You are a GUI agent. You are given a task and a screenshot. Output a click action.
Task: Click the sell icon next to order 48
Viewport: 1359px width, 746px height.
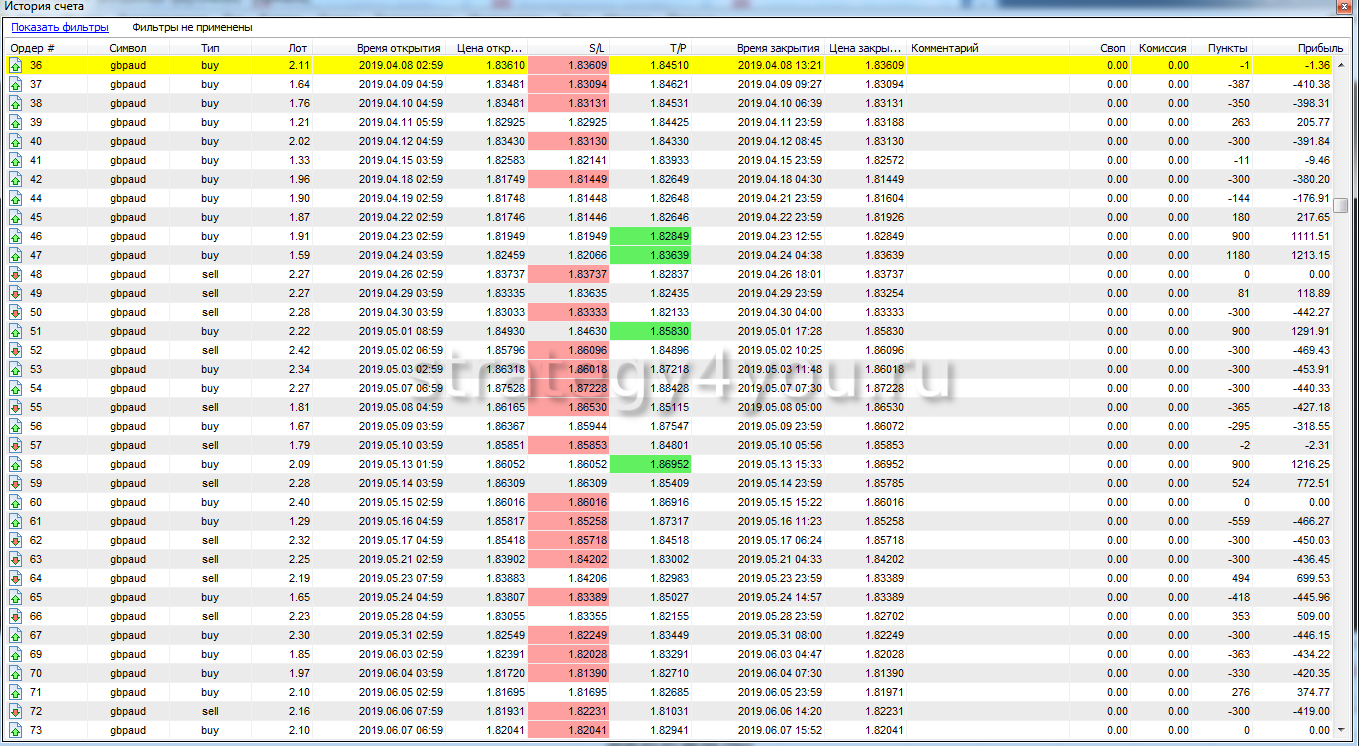point(16,274)
